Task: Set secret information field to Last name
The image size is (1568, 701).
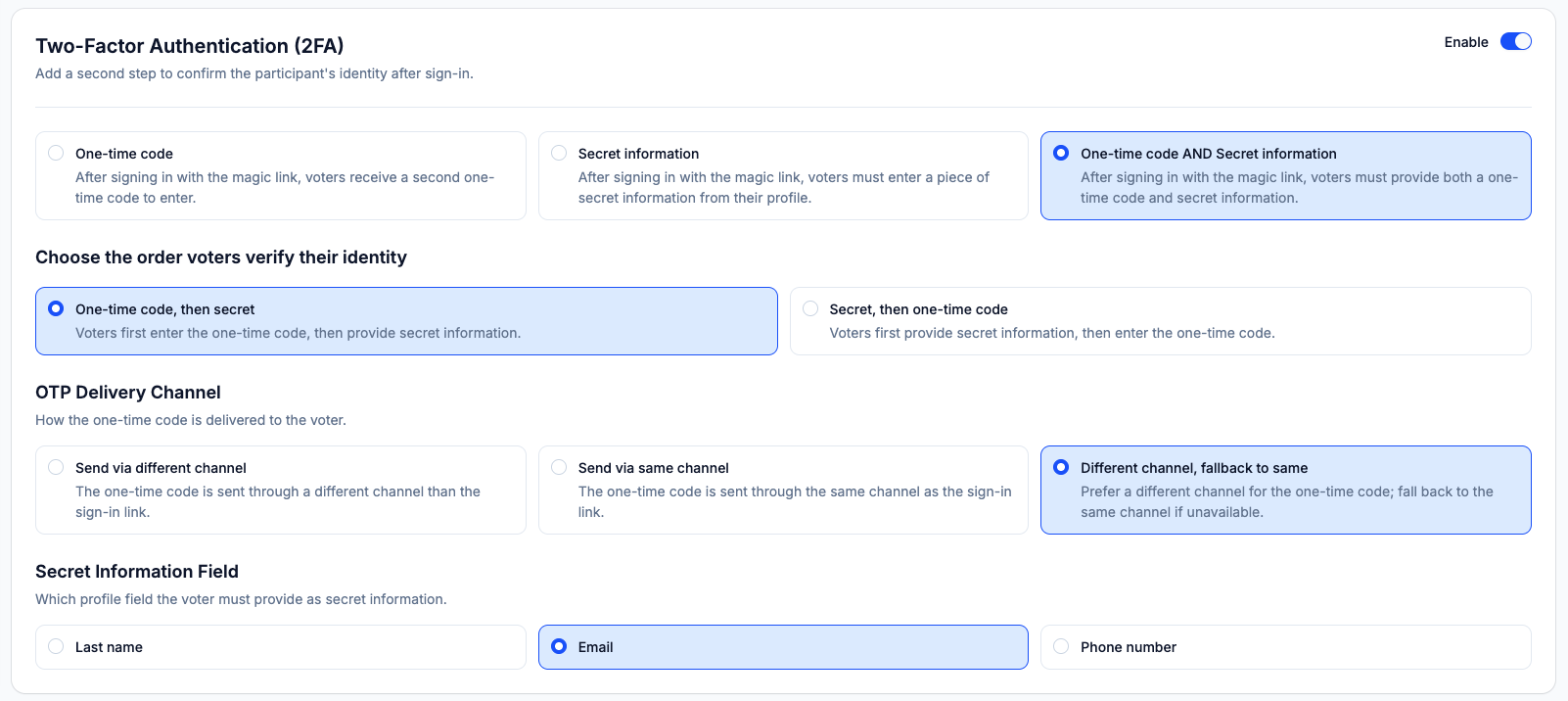Action: point(57,647)
